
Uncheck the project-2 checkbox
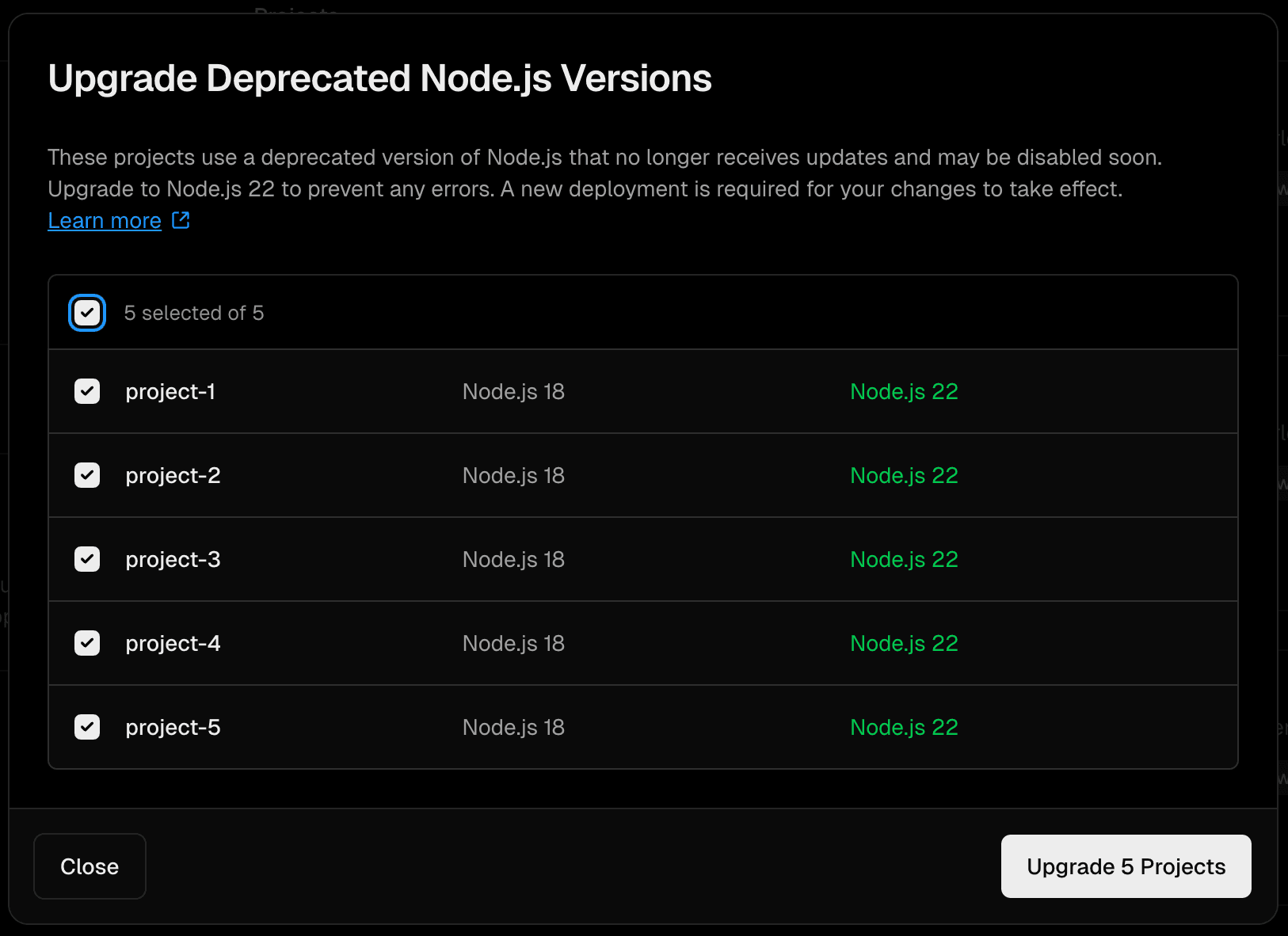tap(87, 475)
